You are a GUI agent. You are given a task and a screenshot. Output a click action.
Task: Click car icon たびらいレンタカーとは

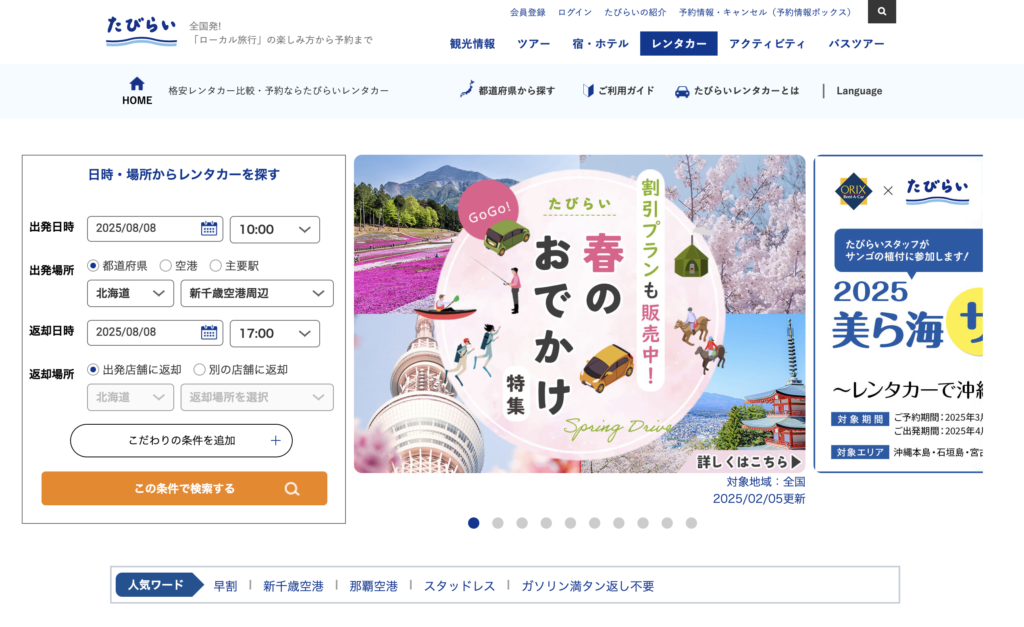coord(682,91)
